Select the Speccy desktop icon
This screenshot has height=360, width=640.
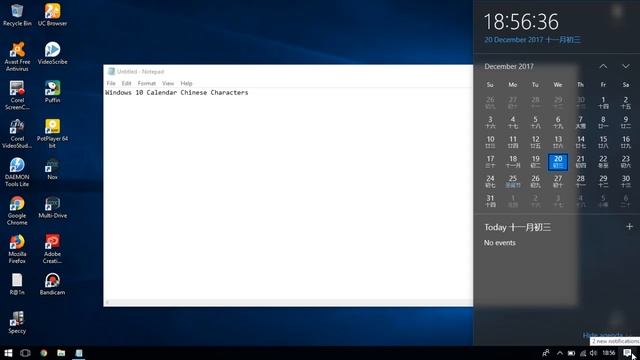pos(17,322)
